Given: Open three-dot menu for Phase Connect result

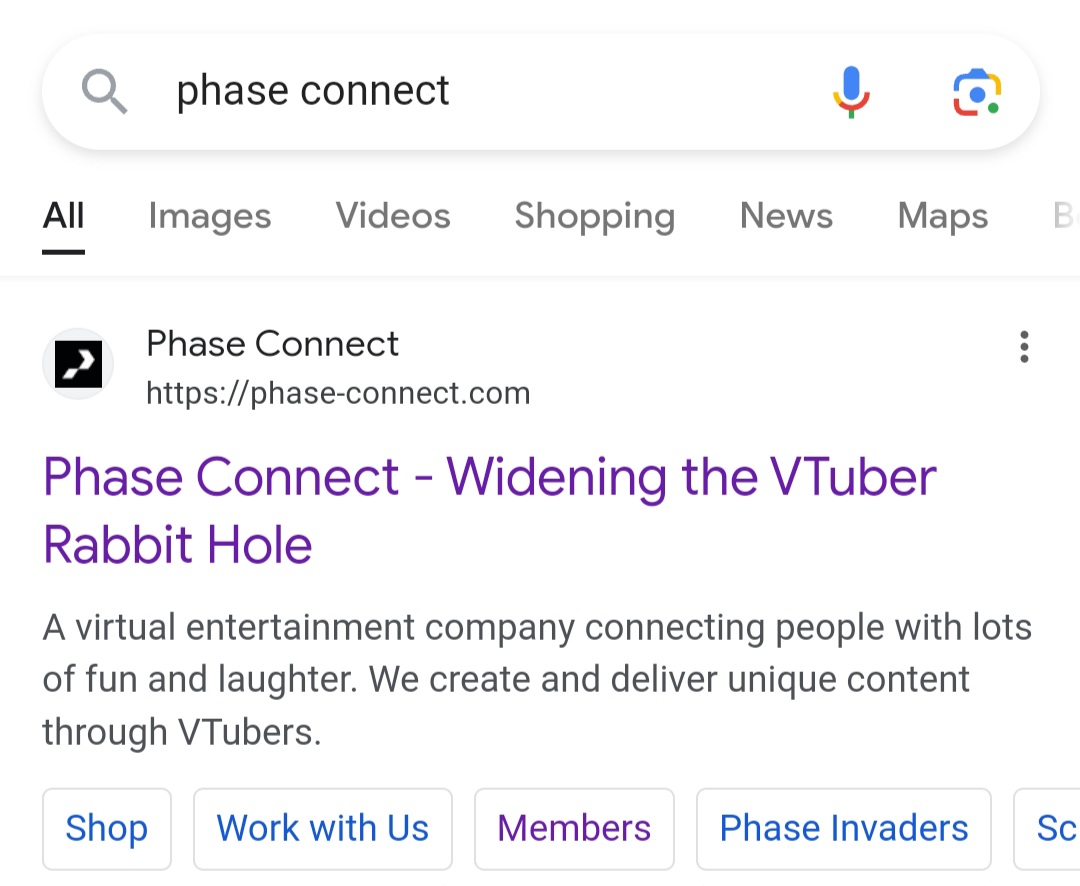Looking at the screenshot, I should point(1024,347).
